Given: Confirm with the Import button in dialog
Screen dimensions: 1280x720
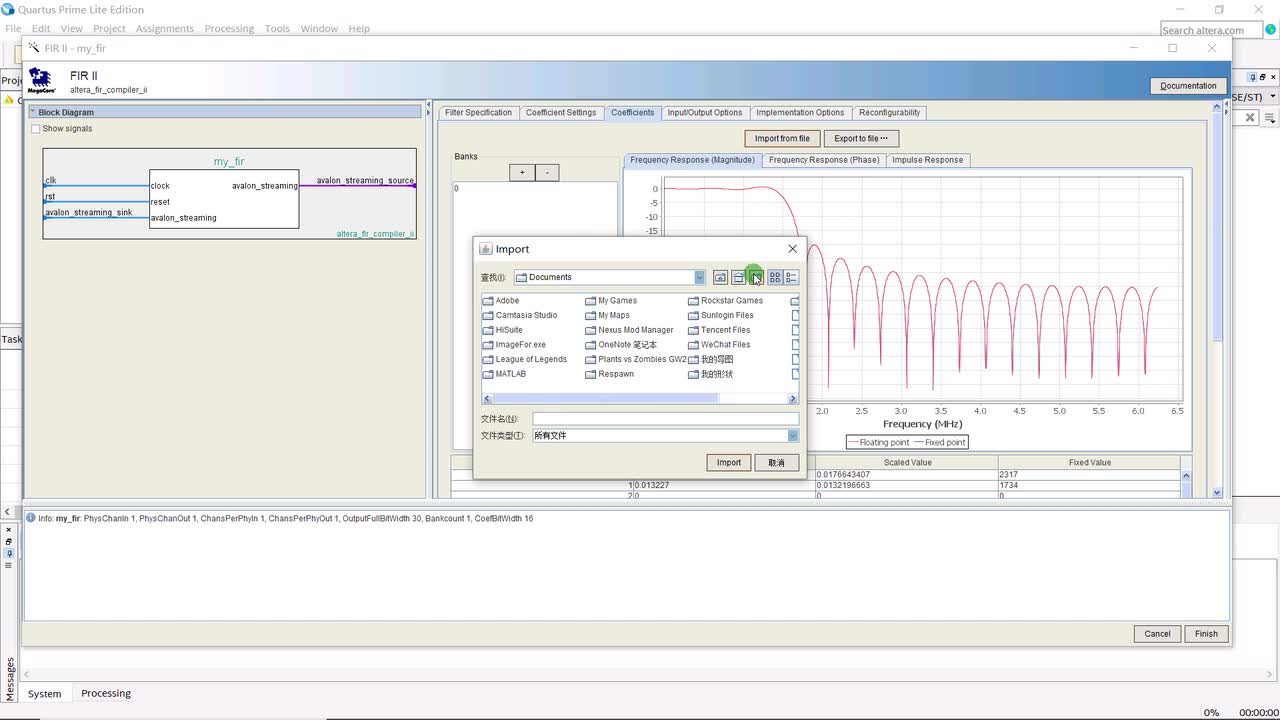Looking at the screenshot, I should pos(729,462).
